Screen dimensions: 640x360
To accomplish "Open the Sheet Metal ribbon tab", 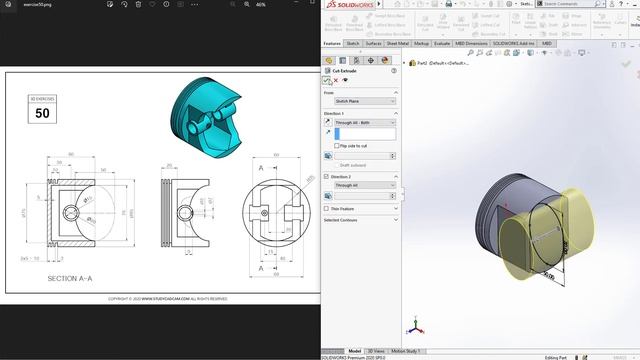I will pyautogui.click(x=398, y=44).
